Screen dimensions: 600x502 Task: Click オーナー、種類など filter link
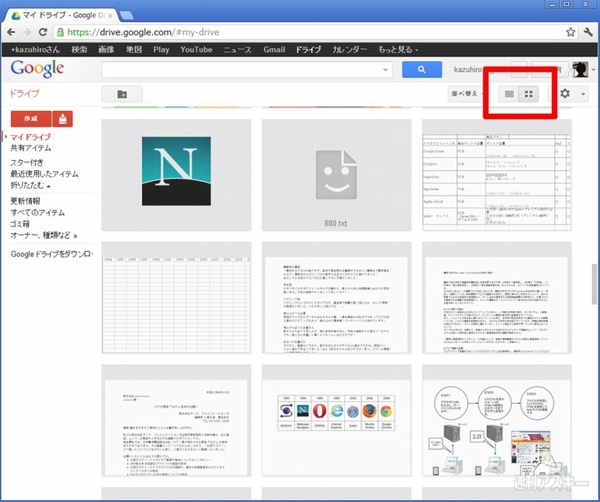coord(44,235)
